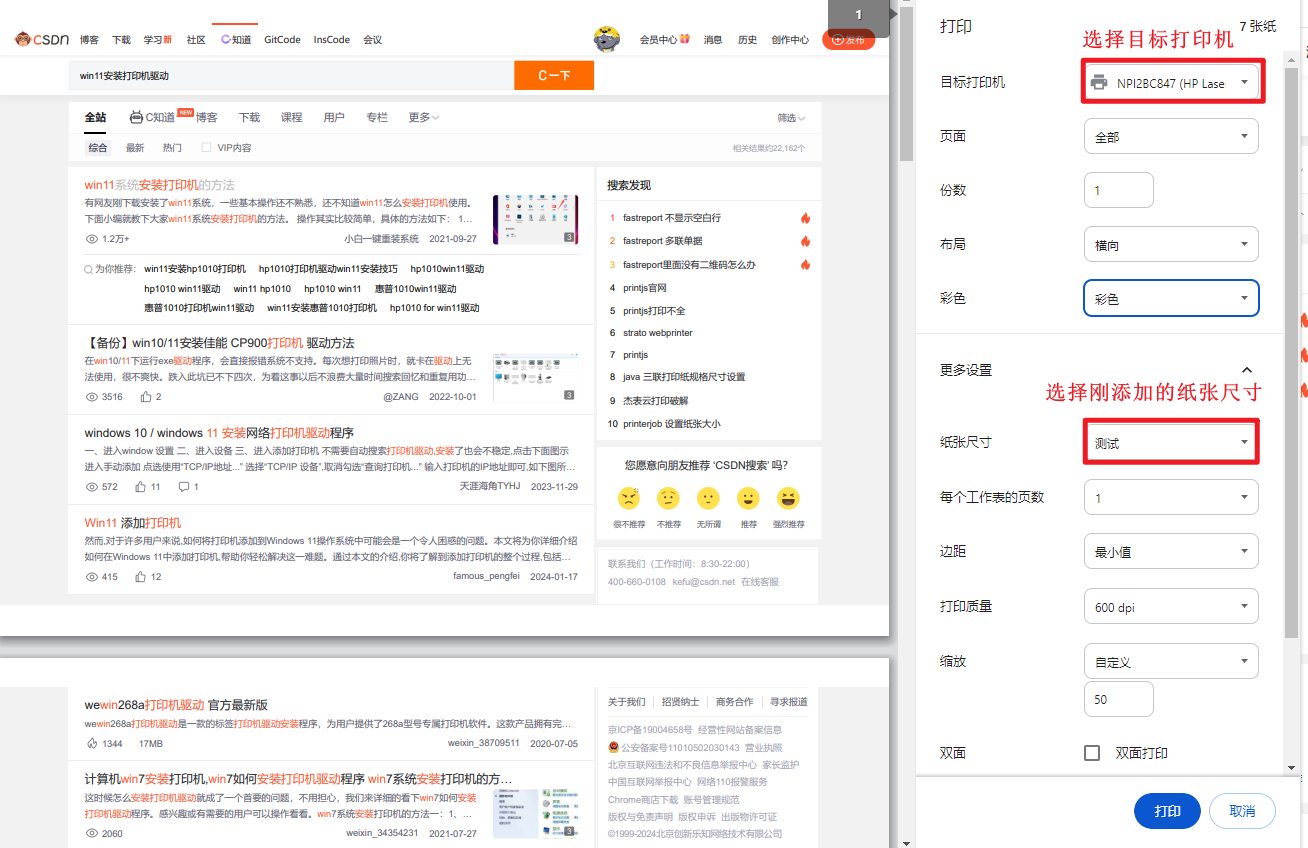
Task: Click the 不推荐 emoji face
Action: coord(668,498)
